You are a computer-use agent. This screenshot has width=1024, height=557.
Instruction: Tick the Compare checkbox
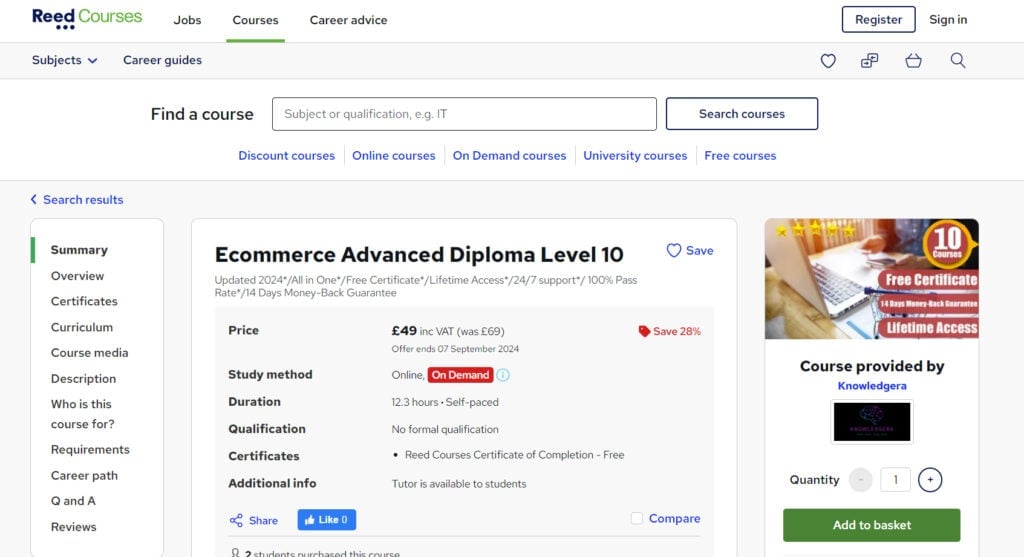pyautogui.click(x=637, y=518)
